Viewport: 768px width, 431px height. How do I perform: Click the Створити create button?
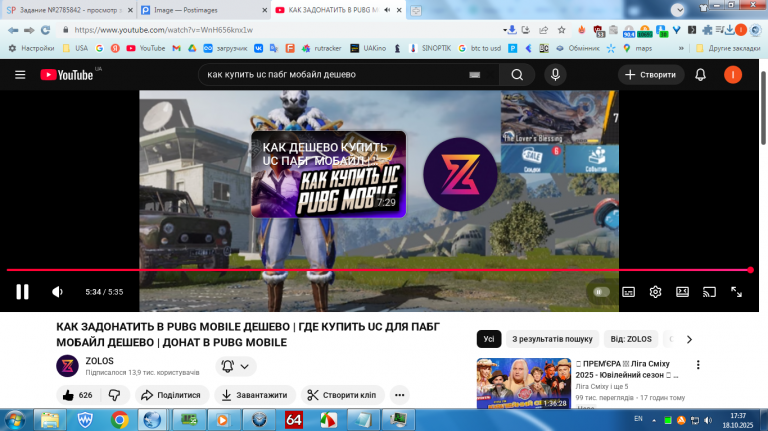pos(650,74)
